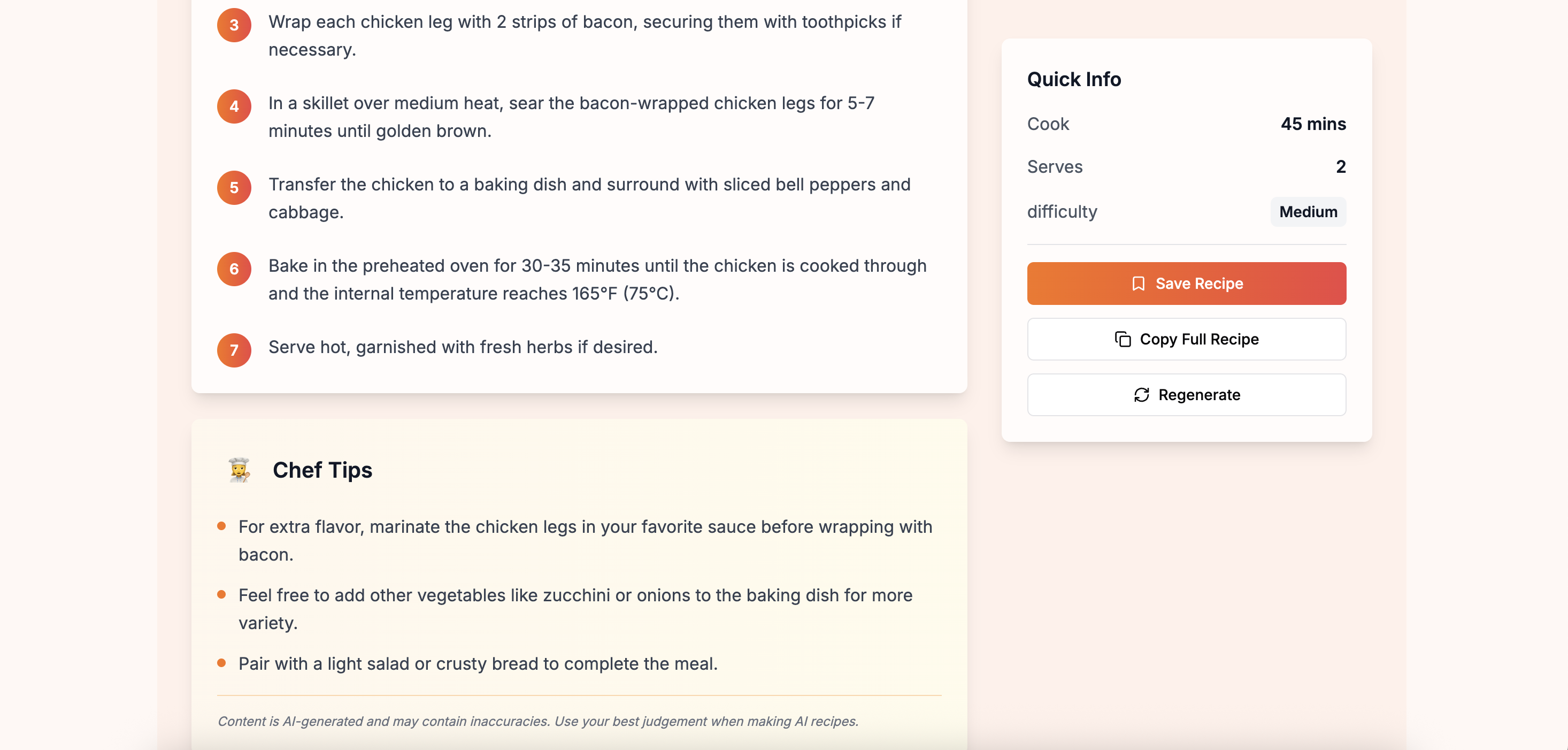This screenshot has width=1568, height=750.
Task: Click the Medium difficulty badge
Action: pyautogui.click(x=1308, y=212)
